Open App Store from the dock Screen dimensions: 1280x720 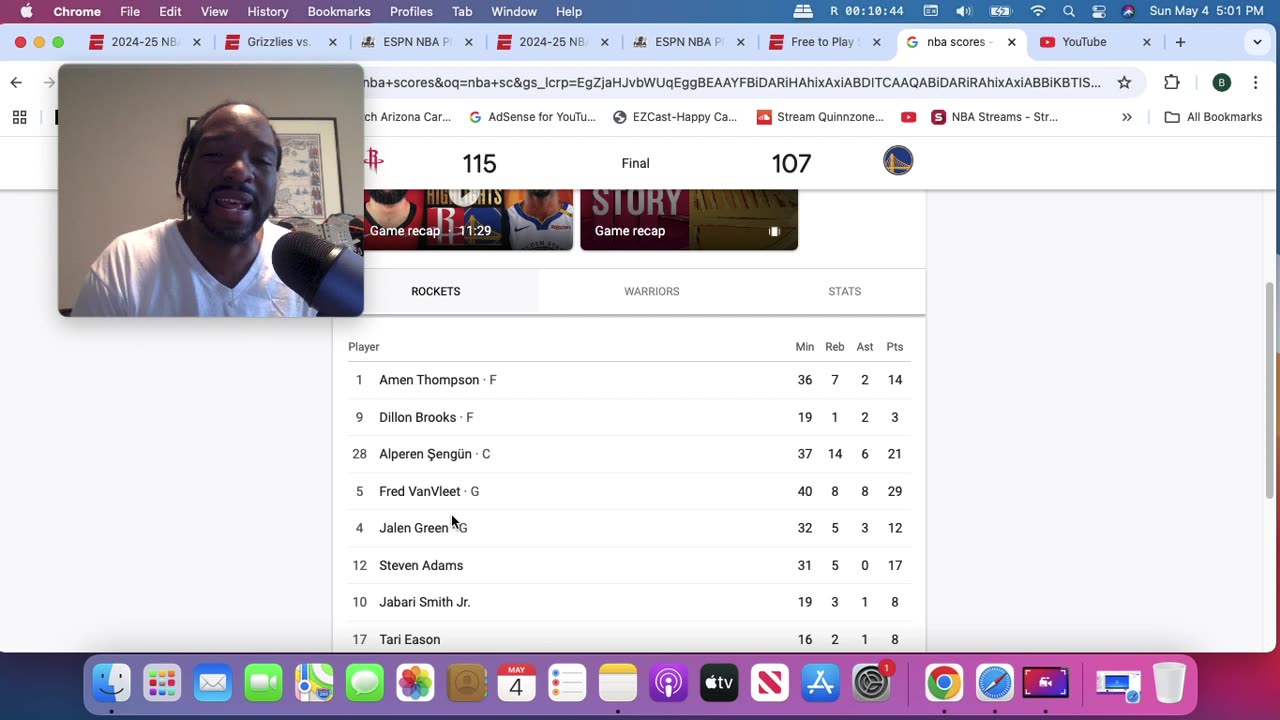pyautogui.click(x=821, y=684)
